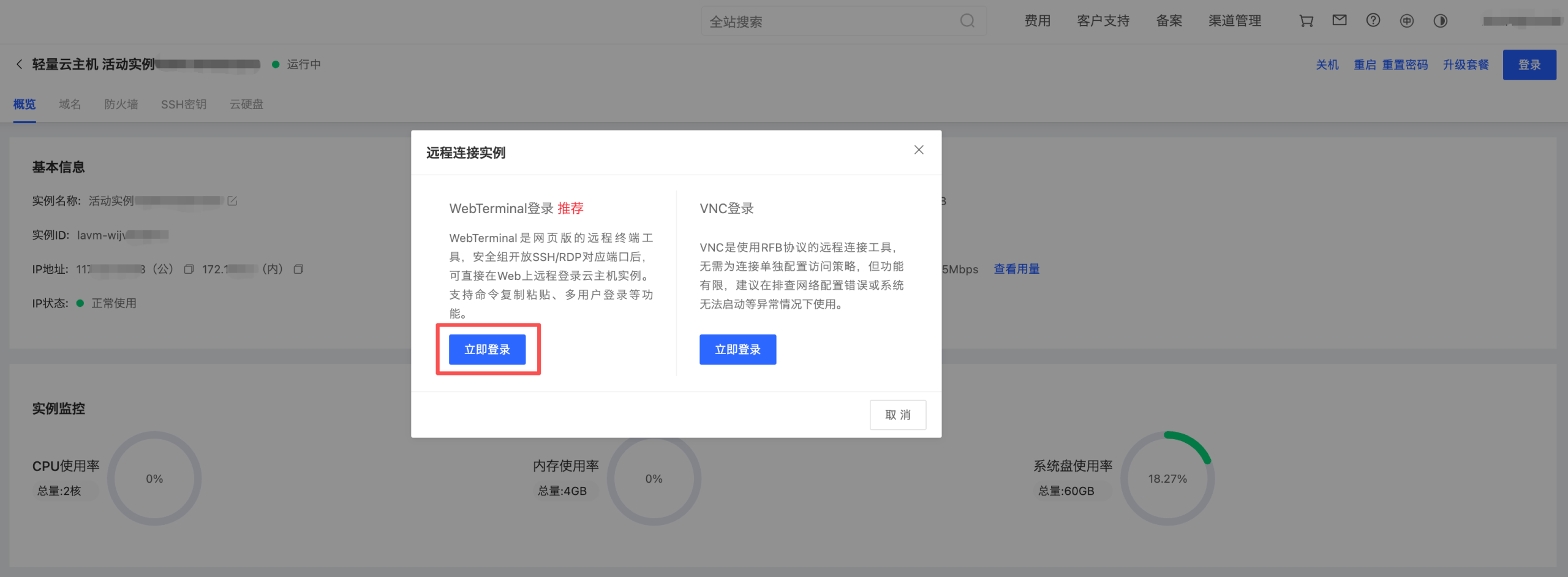Open the message envelope icon

pos(1339,20)
